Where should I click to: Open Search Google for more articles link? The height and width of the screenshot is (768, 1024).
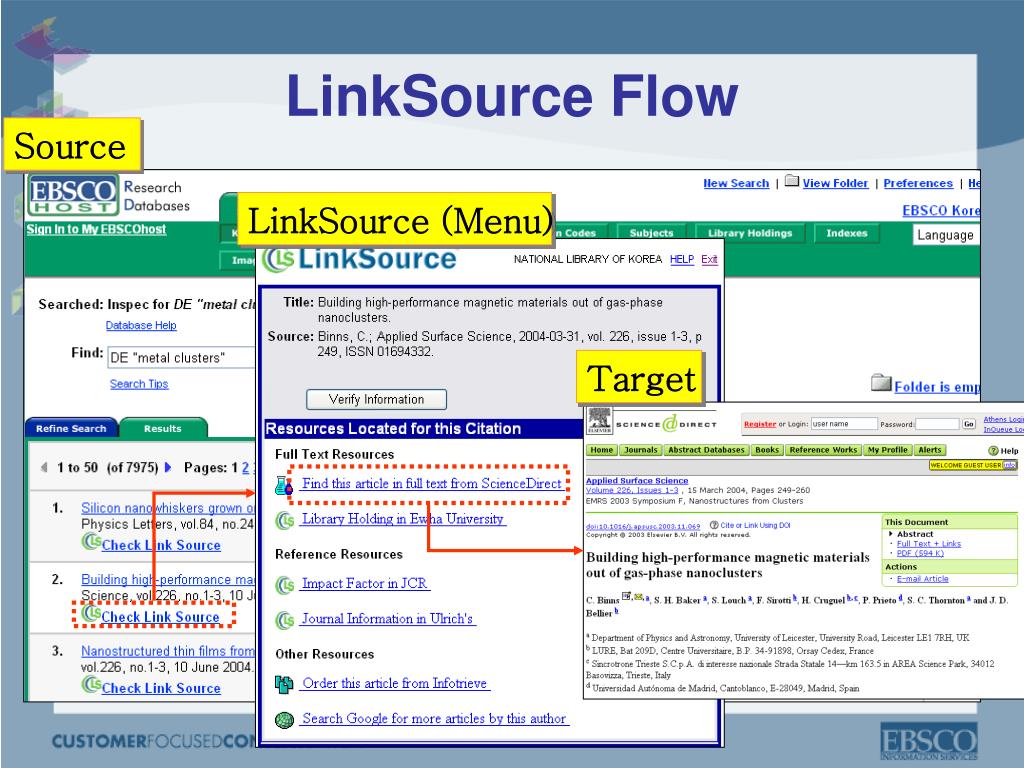(434, 719)
